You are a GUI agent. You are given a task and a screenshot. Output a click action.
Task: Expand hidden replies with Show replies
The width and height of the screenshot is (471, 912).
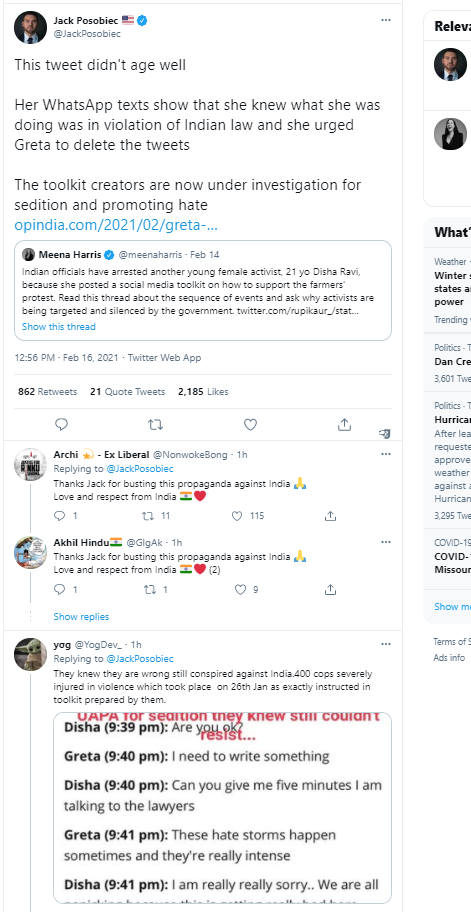(81, 617)
